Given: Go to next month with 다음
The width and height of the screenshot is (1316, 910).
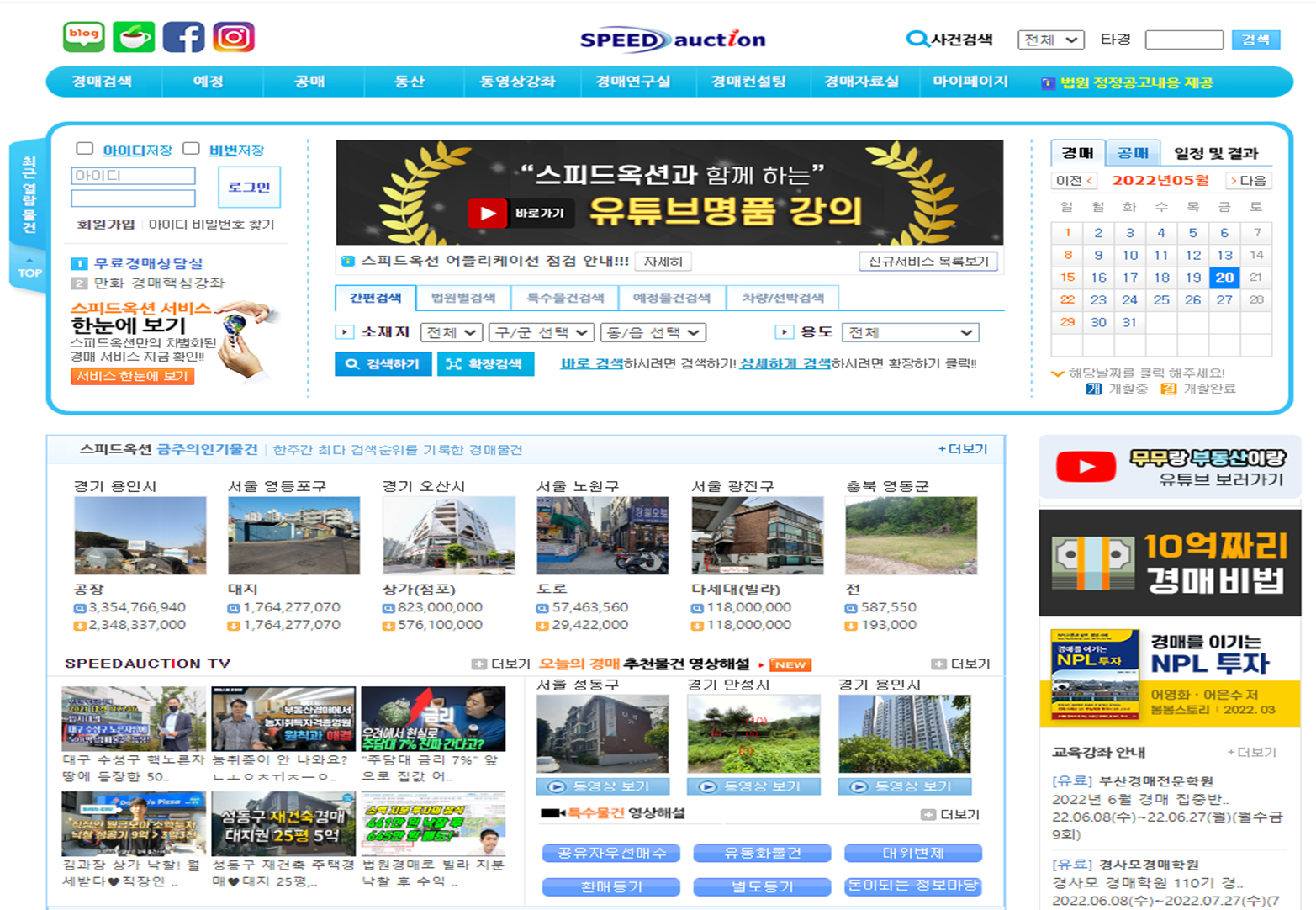Looking at the screenshot, I should 1249,181.
